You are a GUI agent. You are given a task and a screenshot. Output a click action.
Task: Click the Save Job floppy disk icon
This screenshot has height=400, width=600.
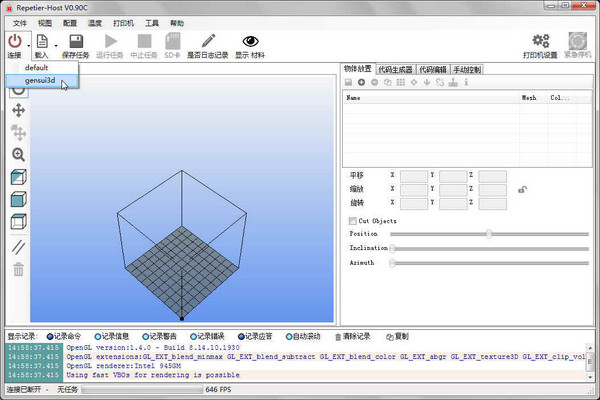point(75,41)
